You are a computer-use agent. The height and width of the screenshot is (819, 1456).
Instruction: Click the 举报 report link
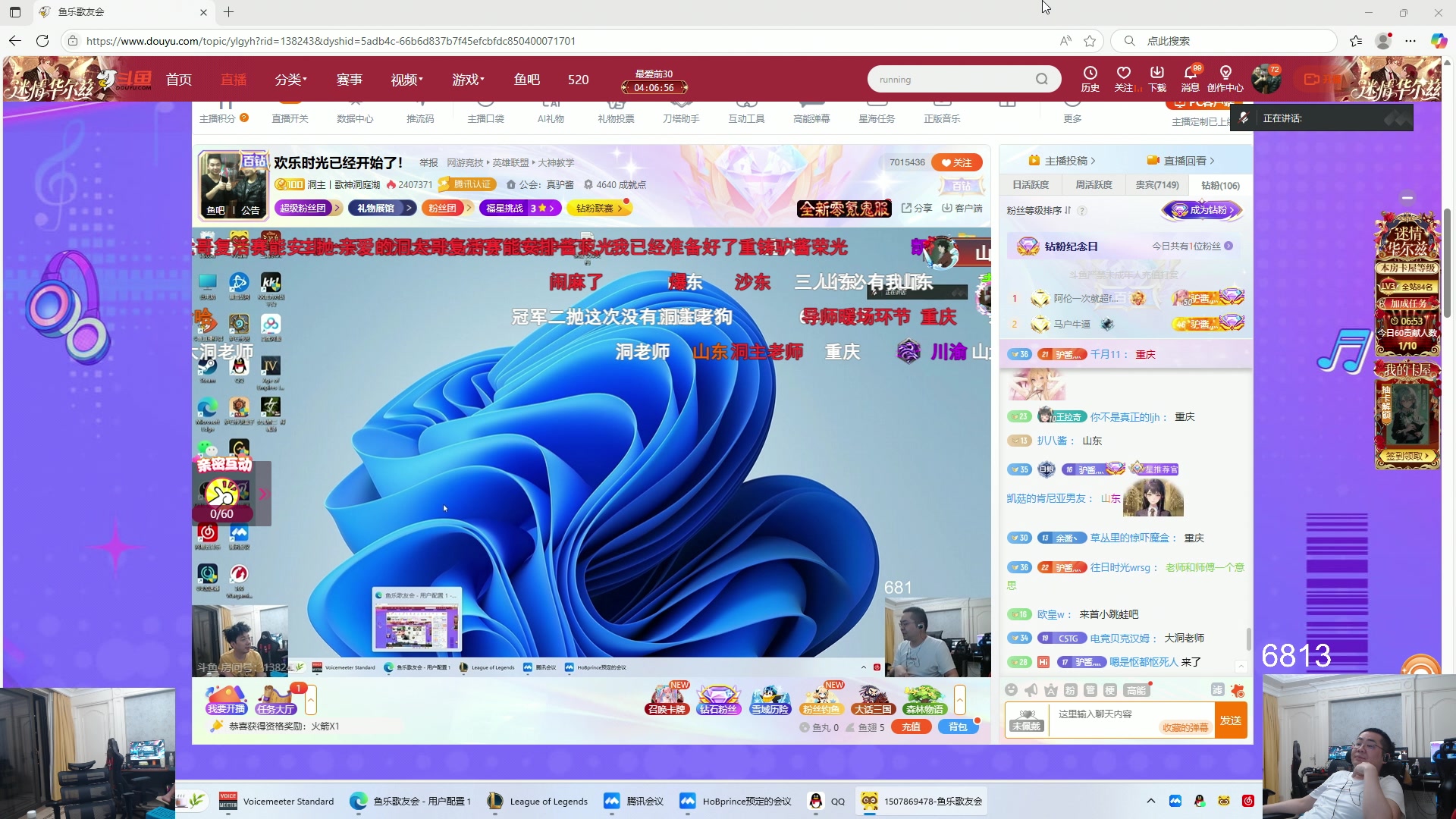[x=428, y=163]
